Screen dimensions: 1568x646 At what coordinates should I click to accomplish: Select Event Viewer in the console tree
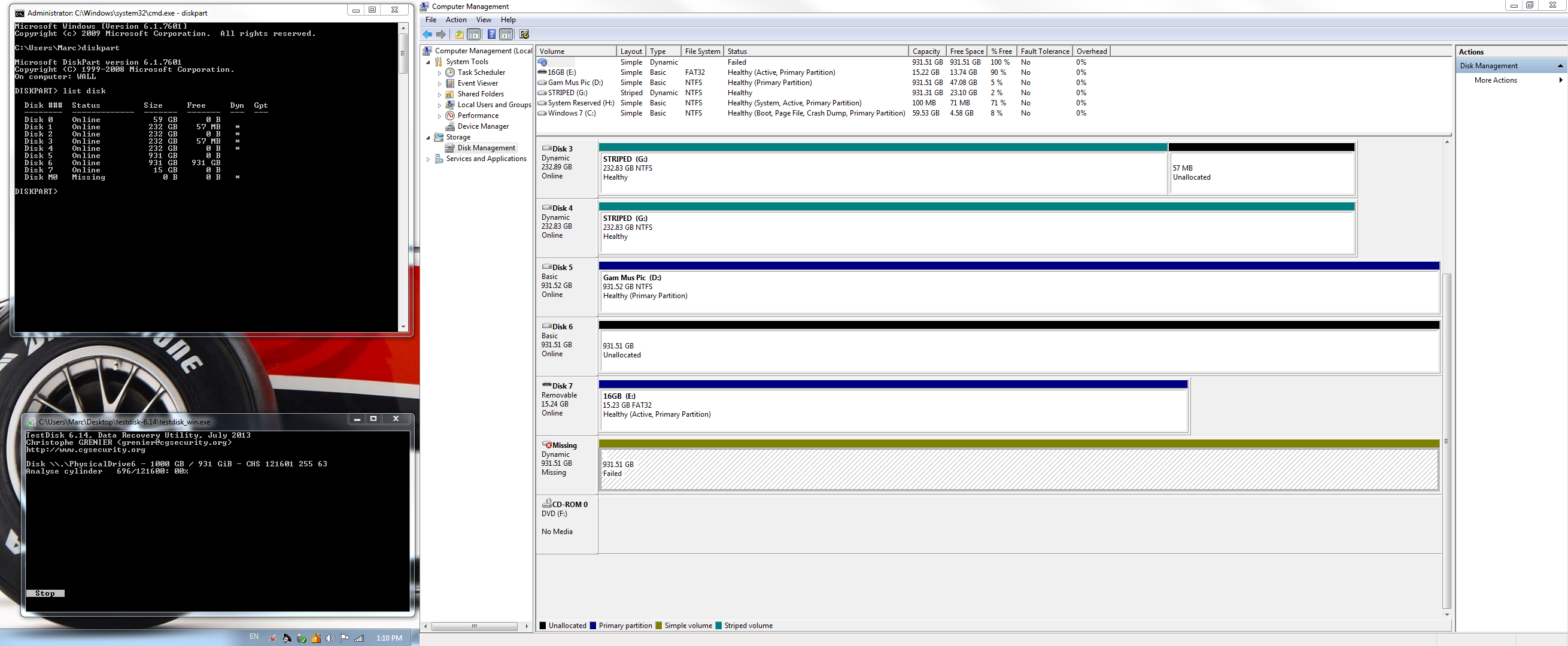[477, 83]
